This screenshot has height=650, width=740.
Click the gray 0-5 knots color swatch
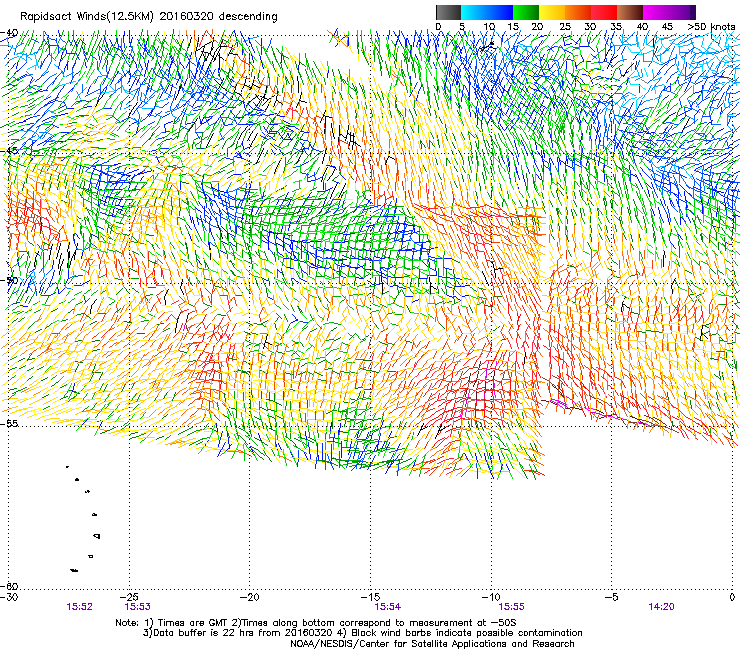pos(448,12)
